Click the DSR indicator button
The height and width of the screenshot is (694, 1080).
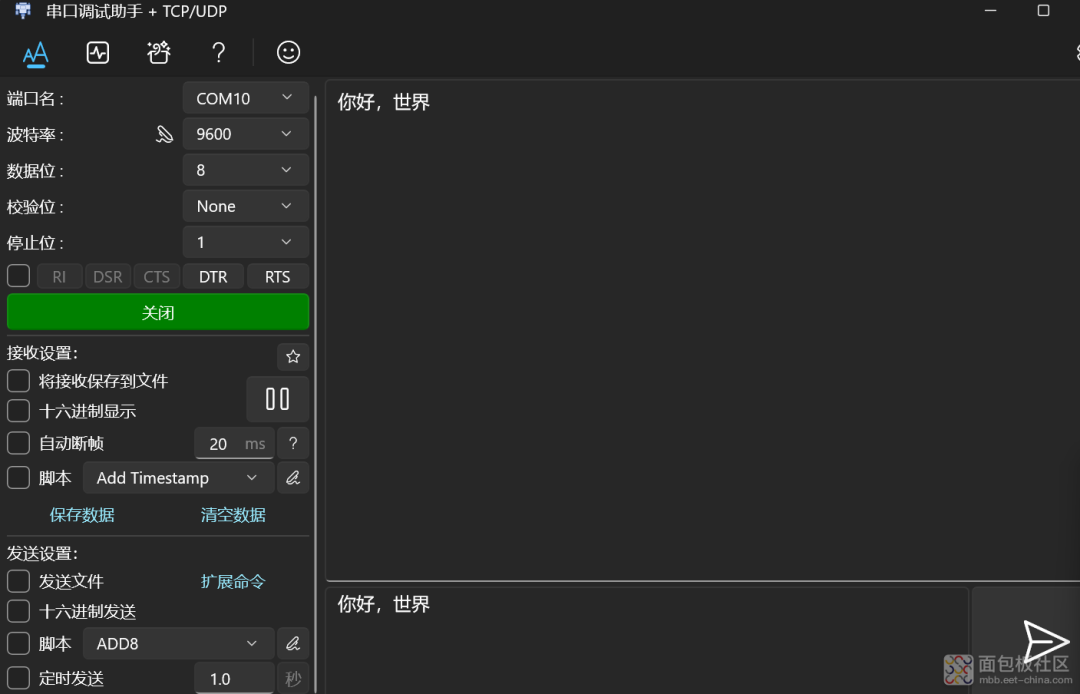coord(107,276)
